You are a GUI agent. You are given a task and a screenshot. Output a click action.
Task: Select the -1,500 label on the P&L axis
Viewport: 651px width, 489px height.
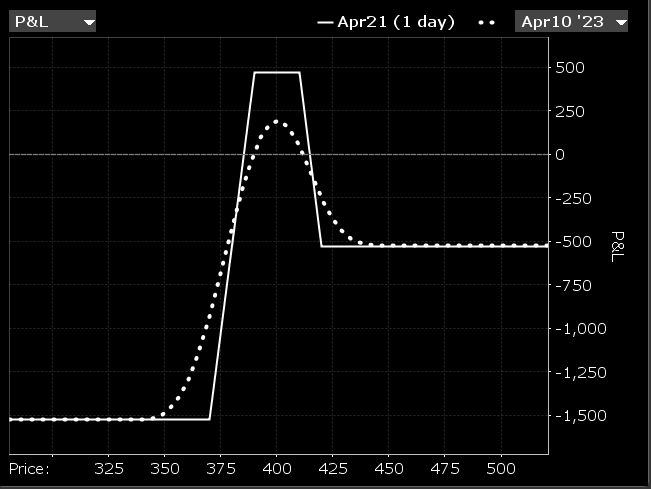click(x=579, y=415)
